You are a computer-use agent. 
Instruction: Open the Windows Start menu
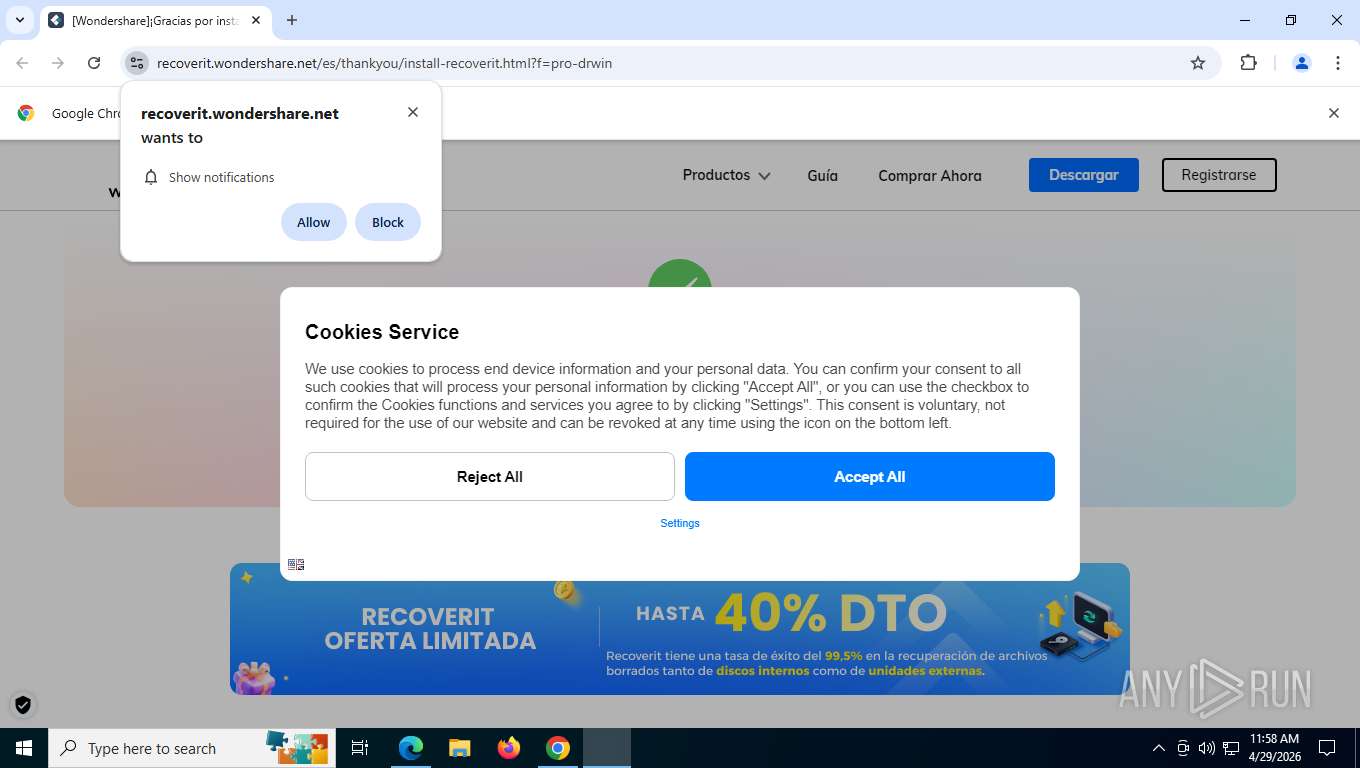coord(24,748)
